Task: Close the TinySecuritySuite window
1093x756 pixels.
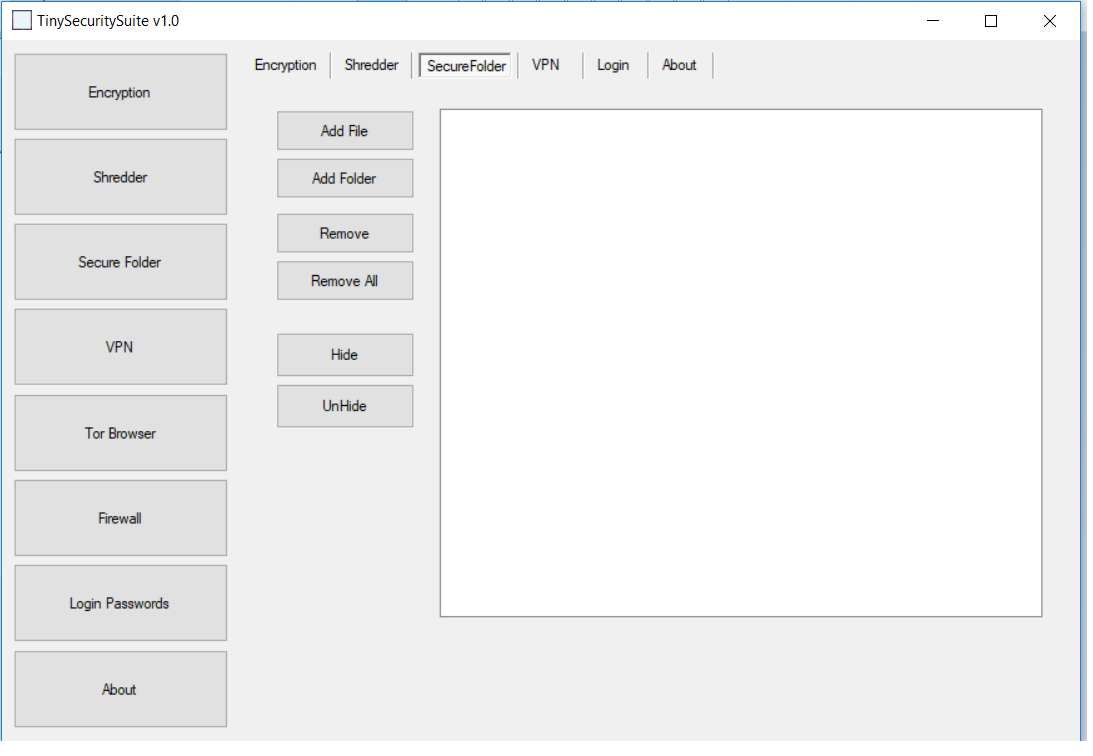Action: point(1050,21)
